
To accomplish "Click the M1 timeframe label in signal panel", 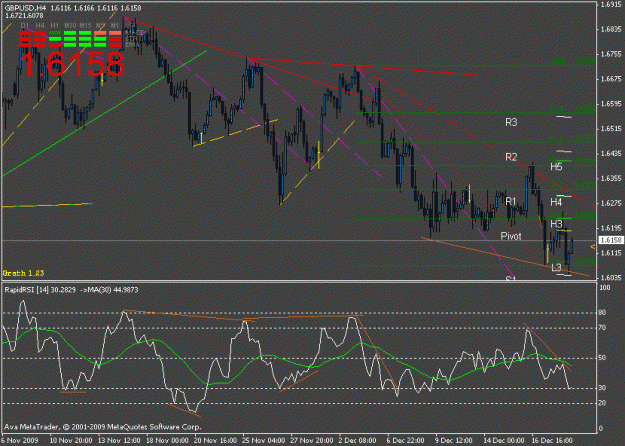I will pyautogui.click(x=115, y=26).
